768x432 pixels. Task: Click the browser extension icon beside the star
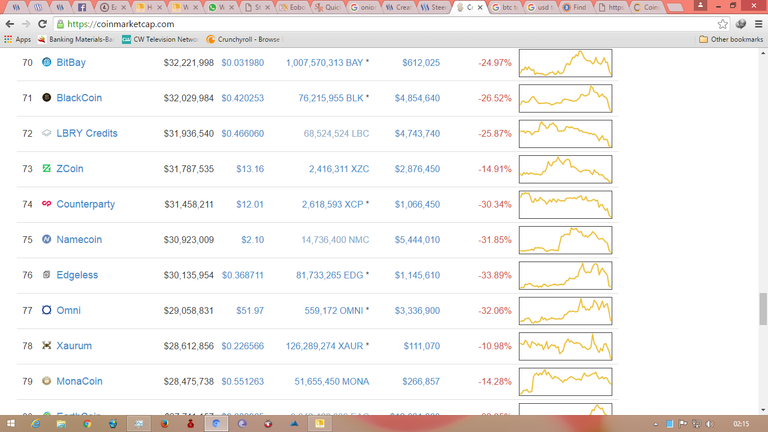pos(741,24)
